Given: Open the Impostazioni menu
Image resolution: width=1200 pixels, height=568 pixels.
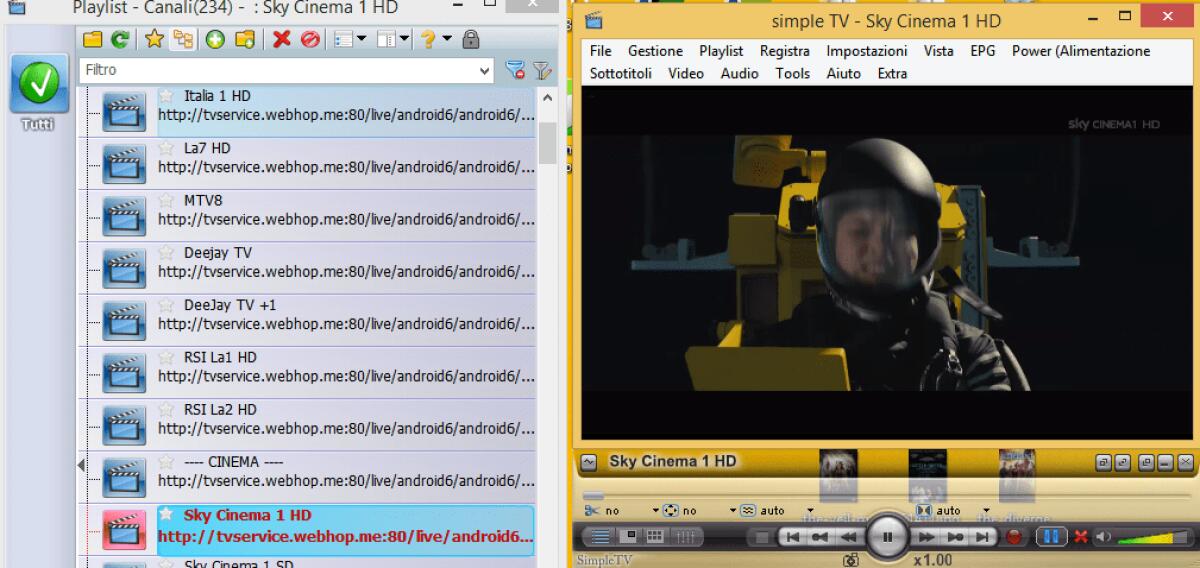Looking at the screenshot, I should (x=867, y=51).
